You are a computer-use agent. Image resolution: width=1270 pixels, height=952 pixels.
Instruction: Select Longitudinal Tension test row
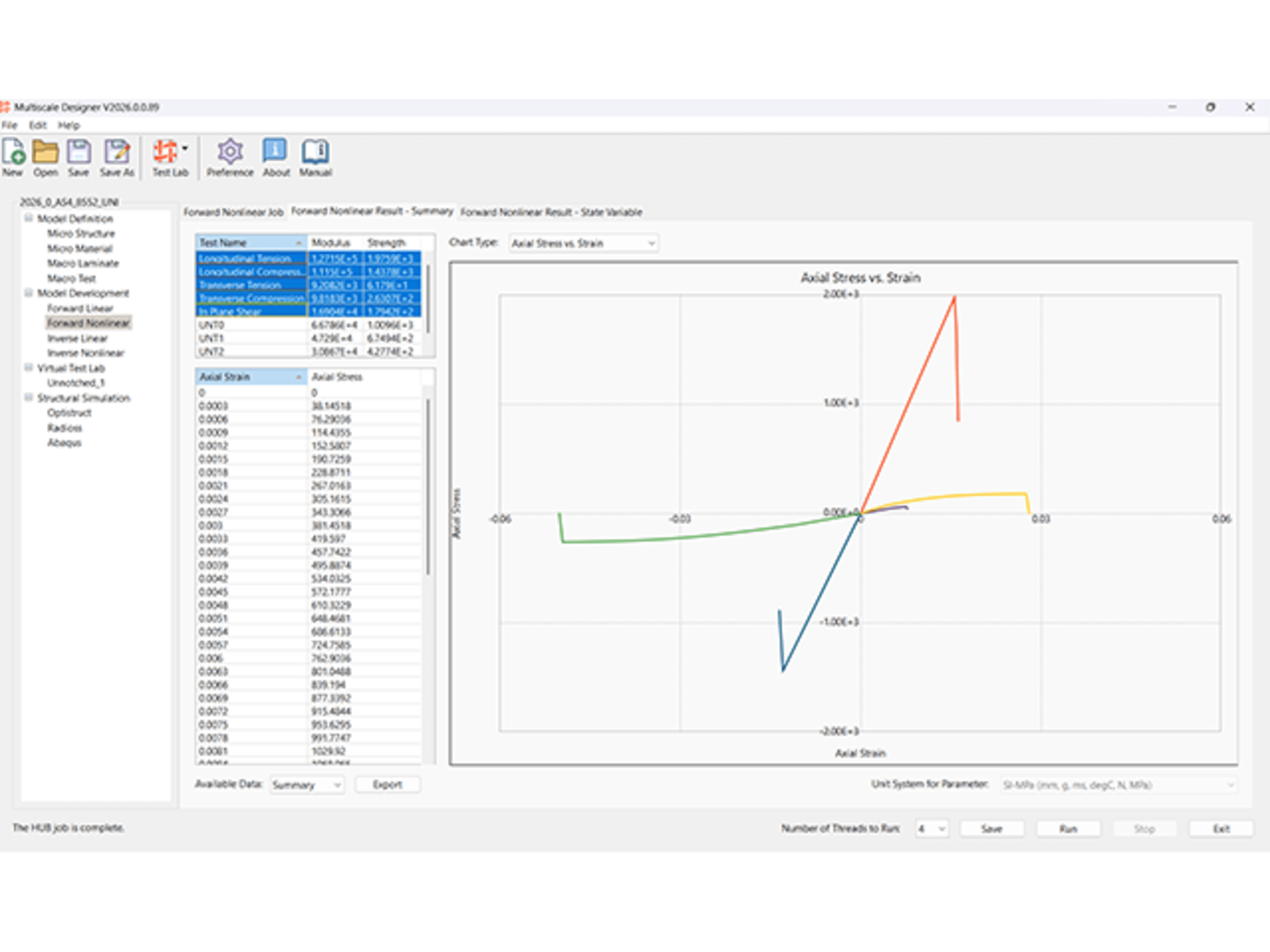pyautogui.click(x=309, y=259)
